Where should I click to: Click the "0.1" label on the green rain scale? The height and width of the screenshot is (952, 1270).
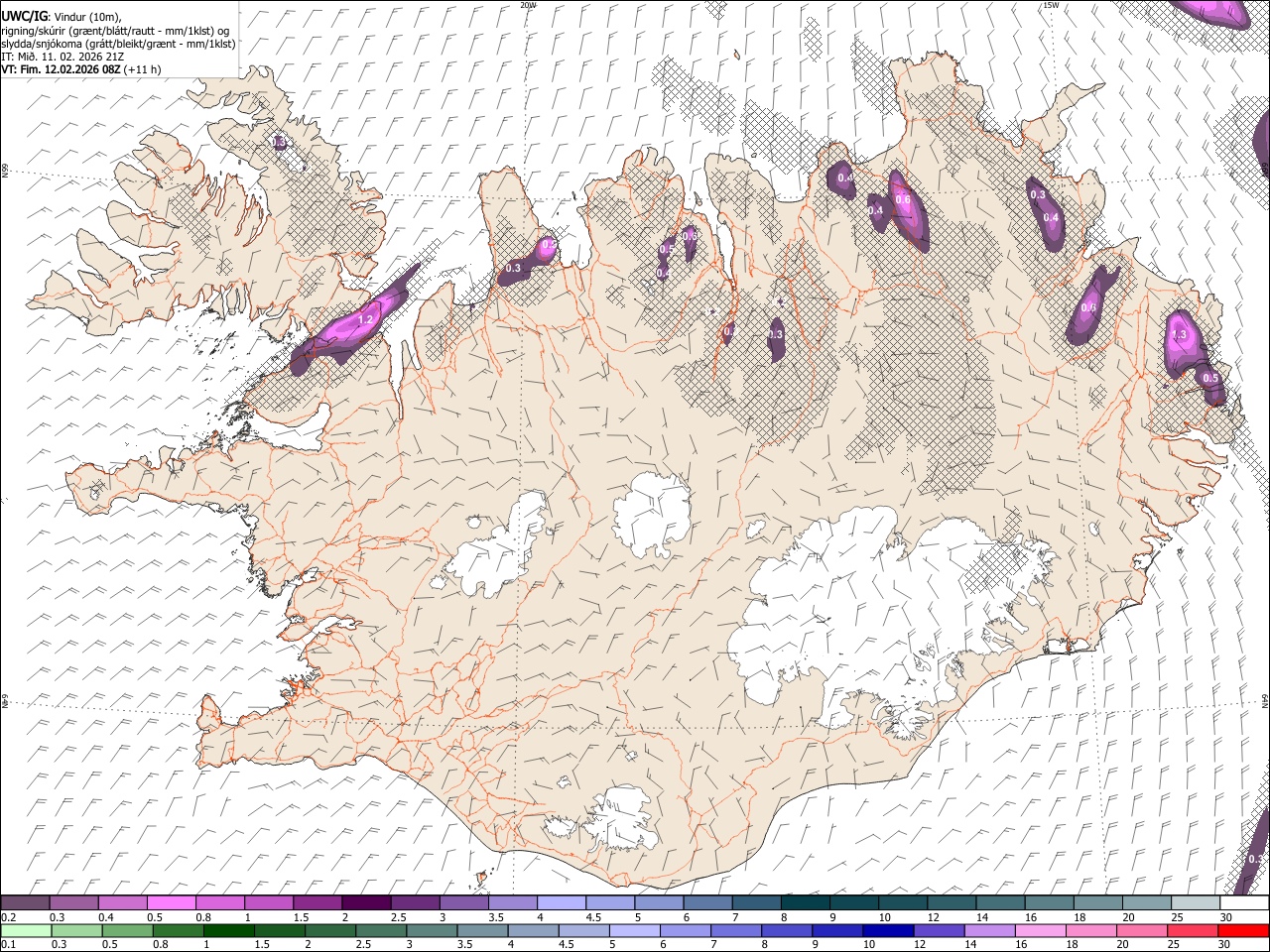click(9, 945)
